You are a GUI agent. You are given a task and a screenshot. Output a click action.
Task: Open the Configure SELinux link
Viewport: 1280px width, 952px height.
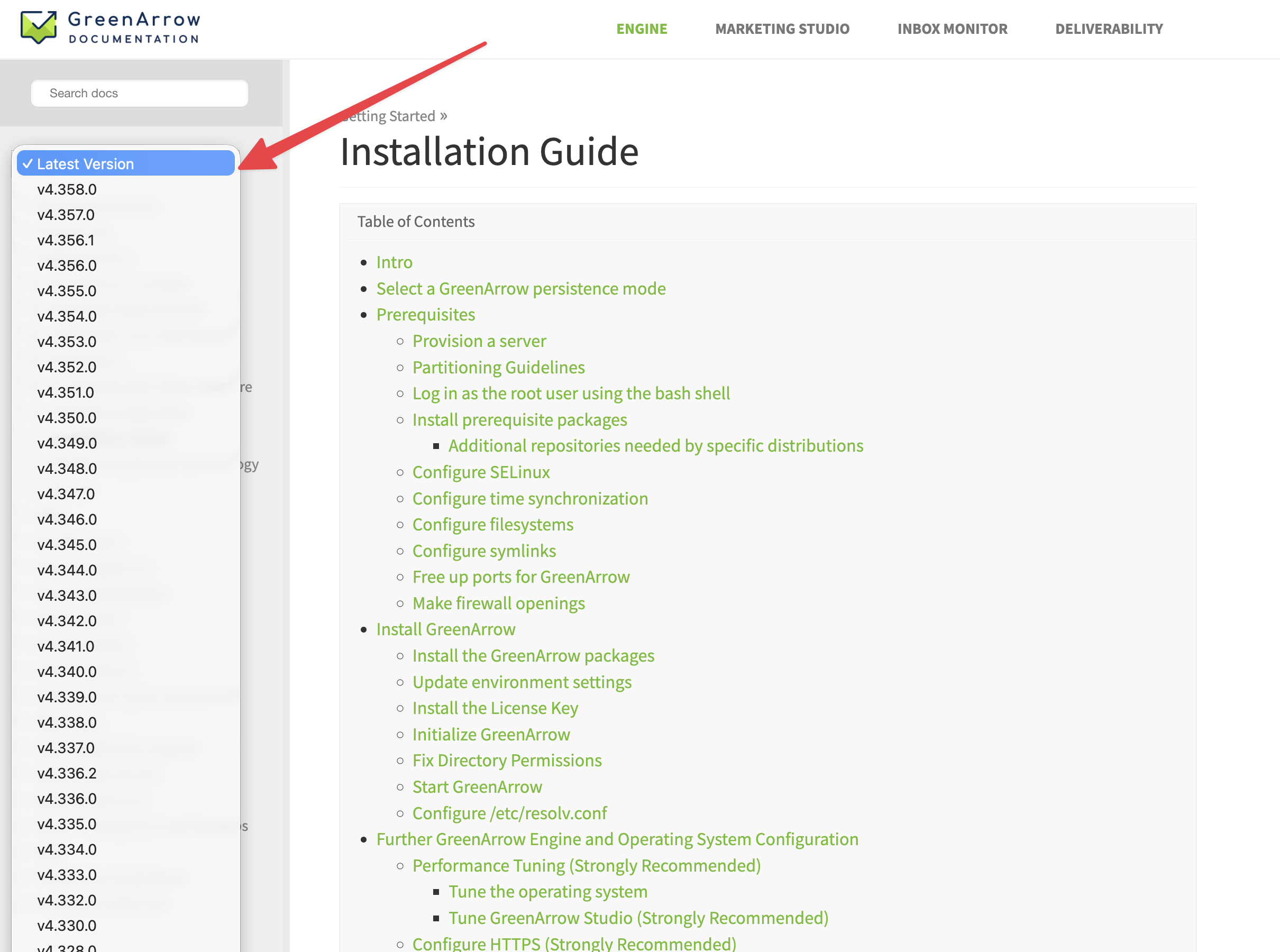(481, 471)
